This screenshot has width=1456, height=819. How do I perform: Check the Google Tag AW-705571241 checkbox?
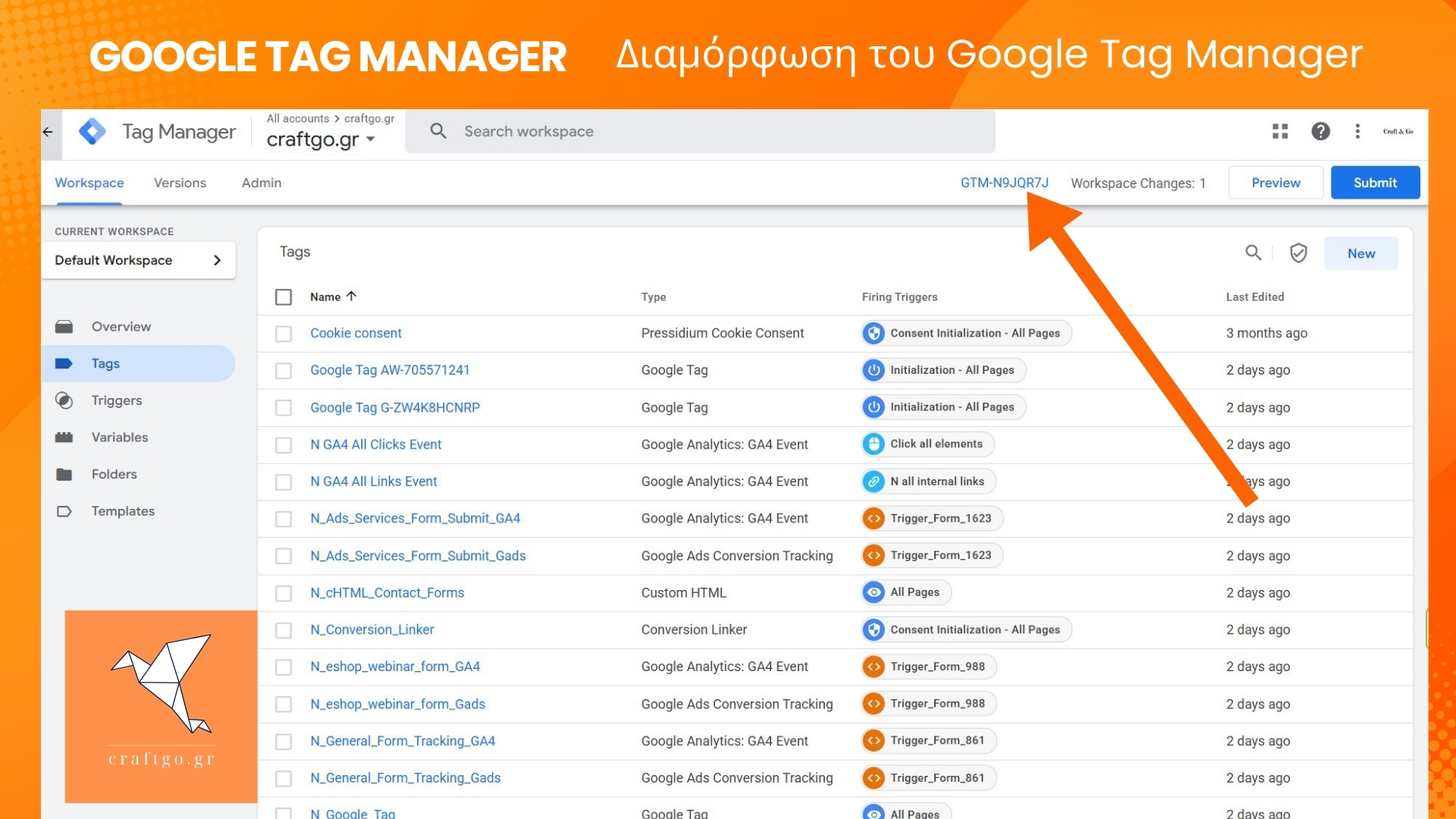[x=284, y=371]
